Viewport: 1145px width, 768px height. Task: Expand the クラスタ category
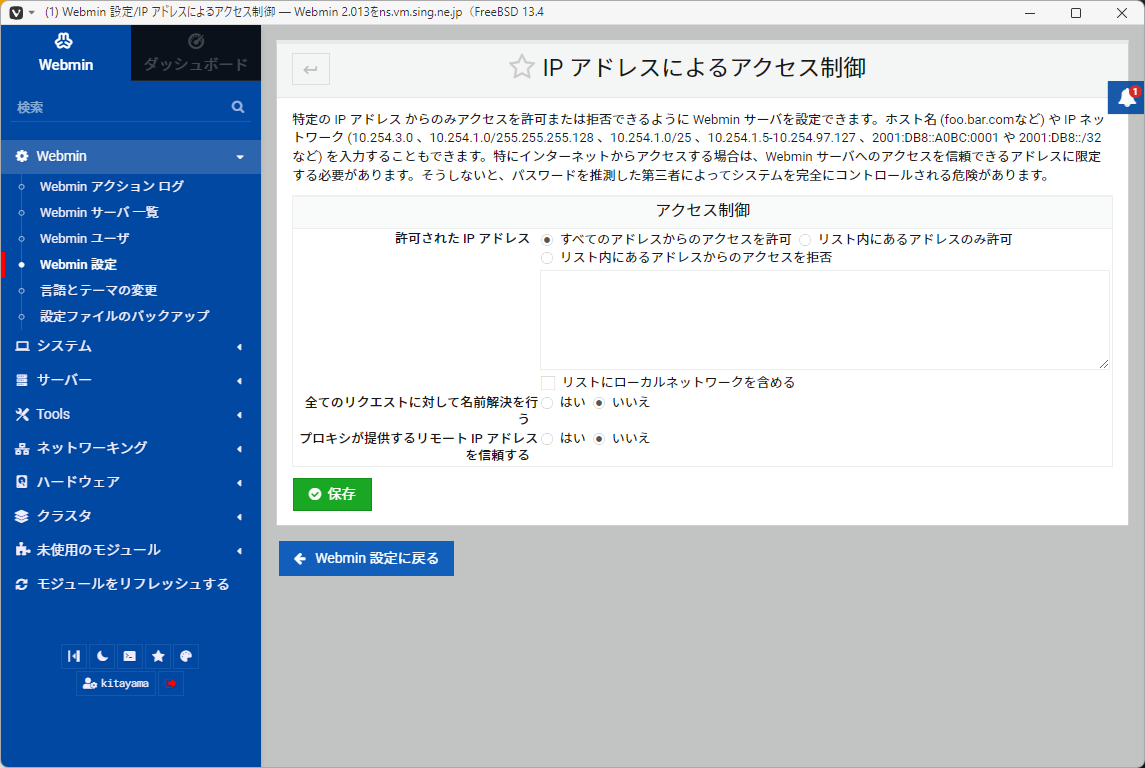pos(131,516)
